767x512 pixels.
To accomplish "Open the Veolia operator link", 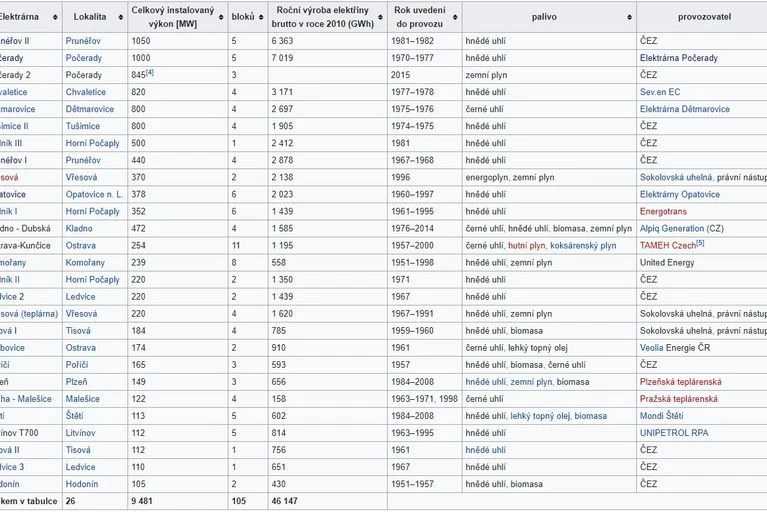I will (652, 348).
